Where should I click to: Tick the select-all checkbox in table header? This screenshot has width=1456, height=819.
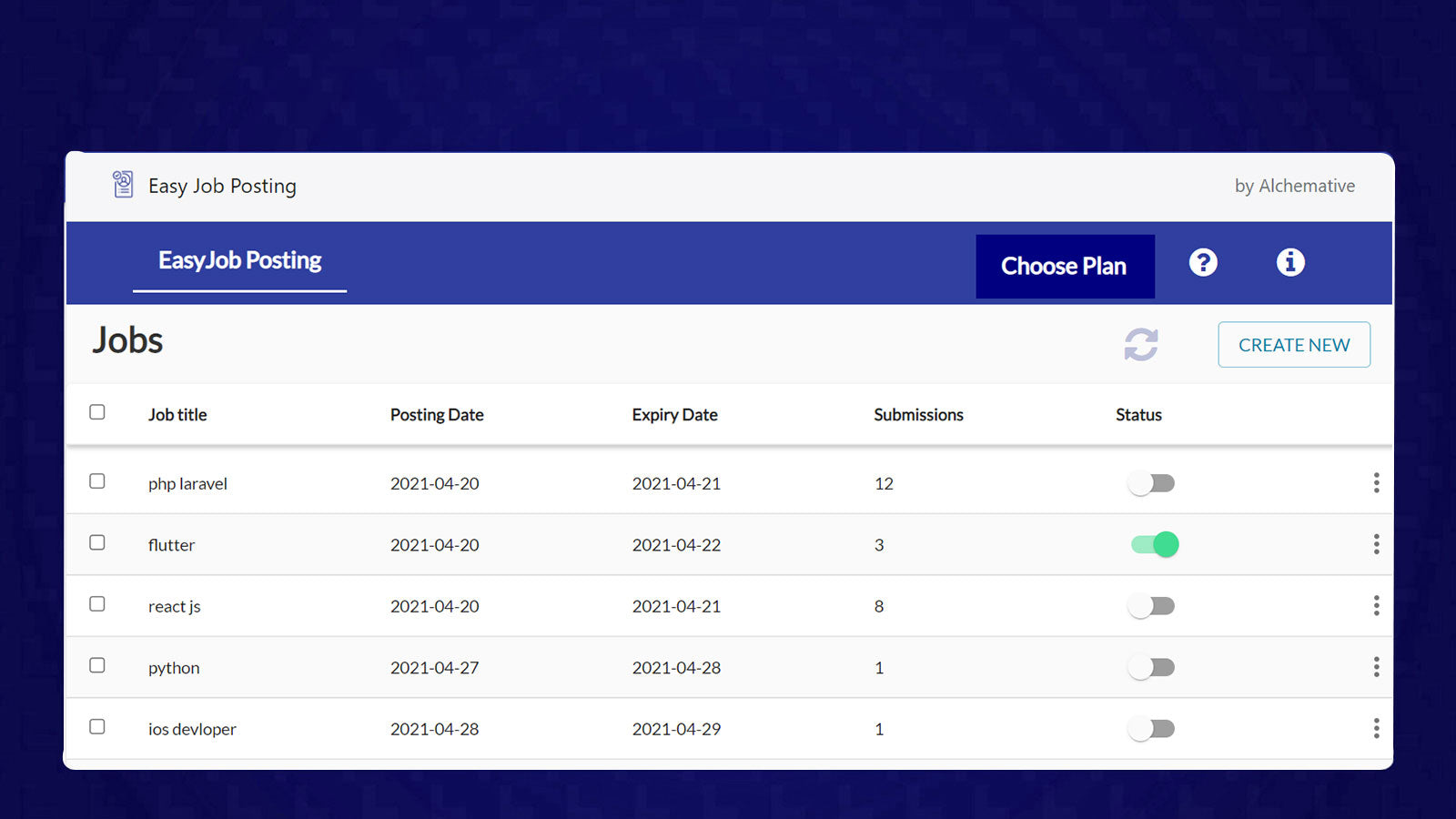click(x=97, y=412)
